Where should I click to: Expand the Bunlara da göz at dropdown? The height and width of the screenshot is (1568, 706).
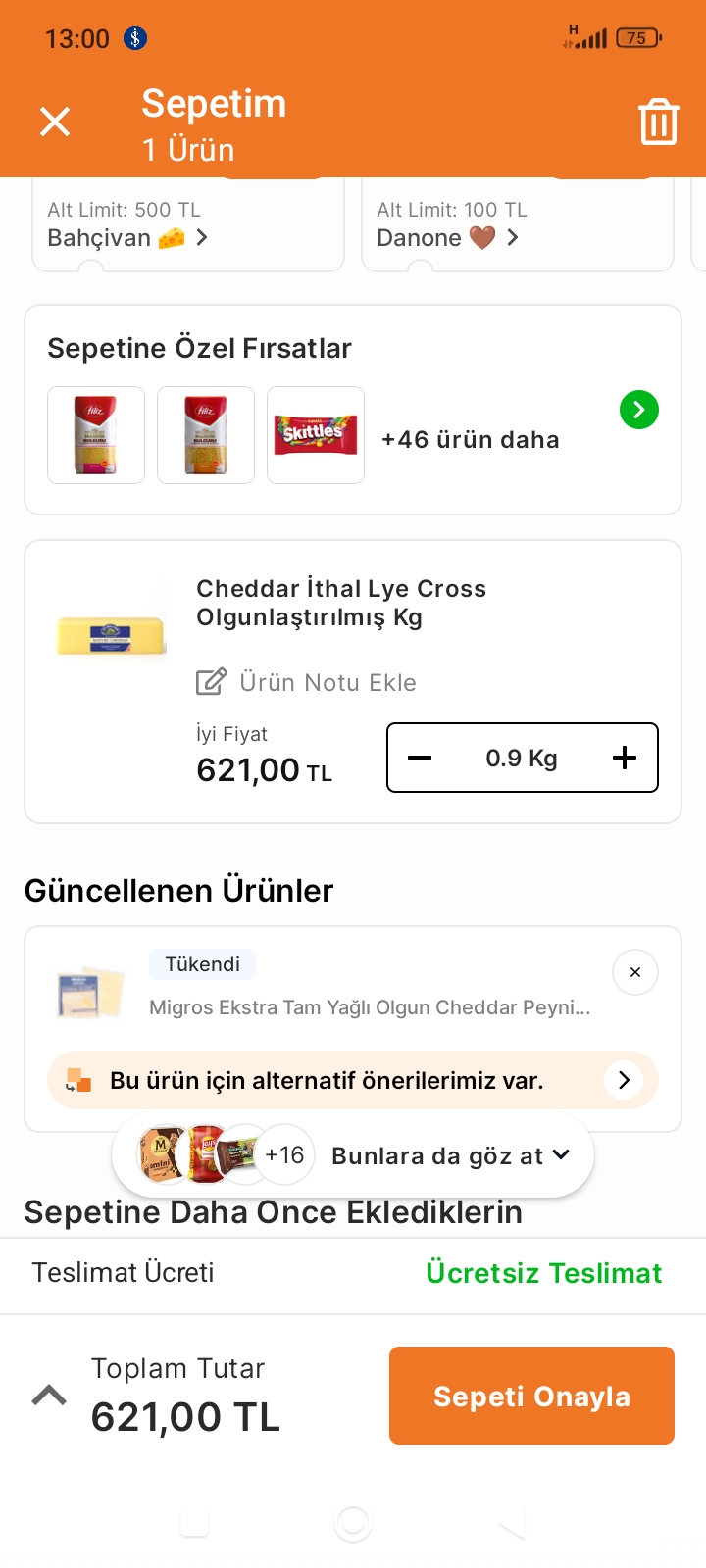[x=560, y=1154]
